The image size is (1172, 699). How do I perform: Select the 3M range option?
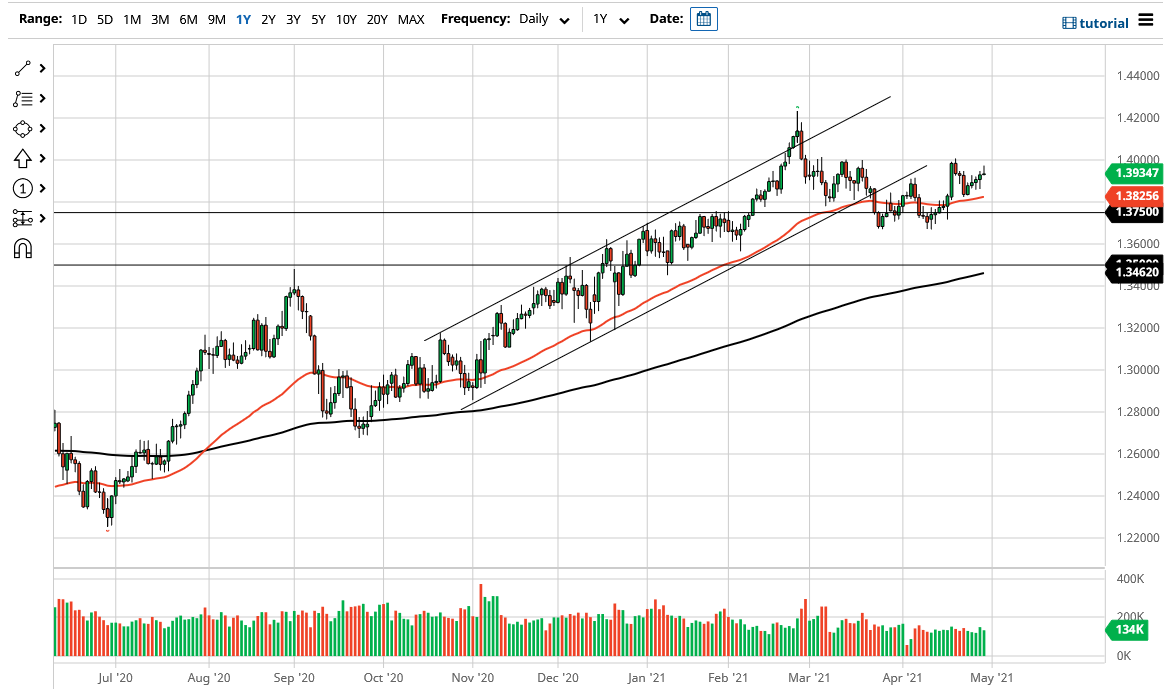159,18
